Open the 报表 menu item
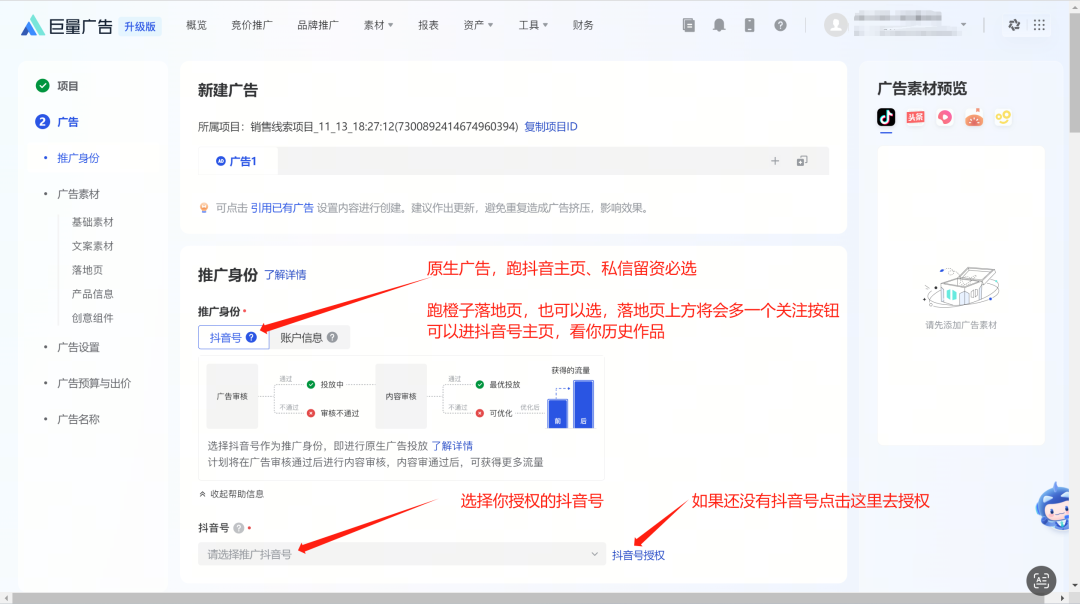This screenshot has width=1080, height=604. (x=428, y=25)
